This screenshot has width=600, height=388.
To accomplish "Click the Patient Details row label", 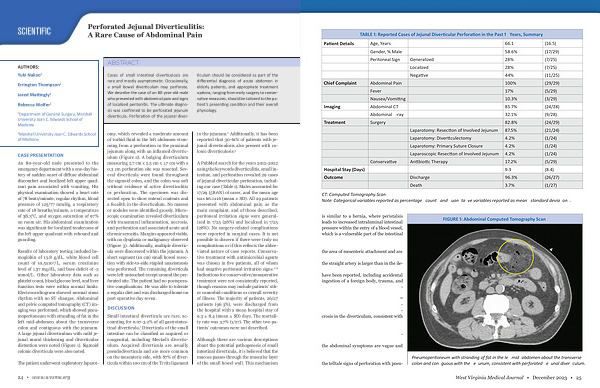I will [339, 44].
